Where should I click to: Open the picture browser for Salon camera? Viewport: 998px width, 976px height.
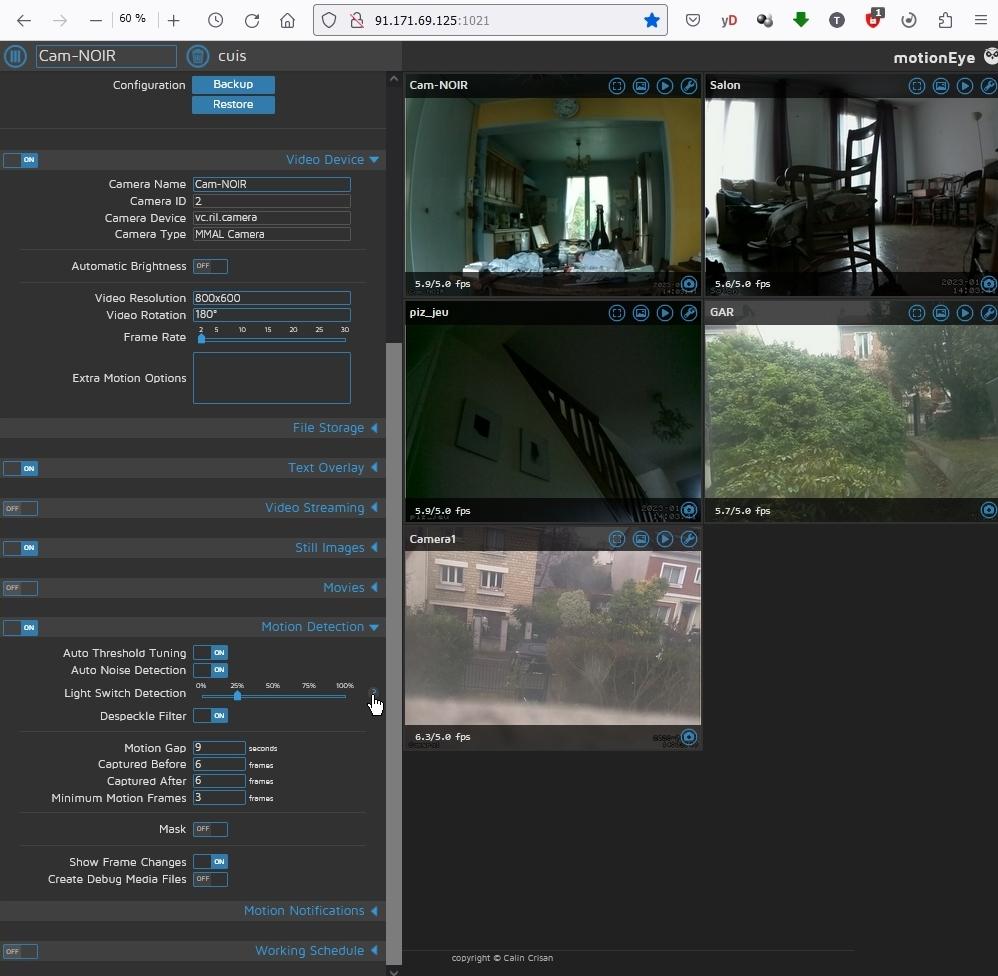click(941, 86)
